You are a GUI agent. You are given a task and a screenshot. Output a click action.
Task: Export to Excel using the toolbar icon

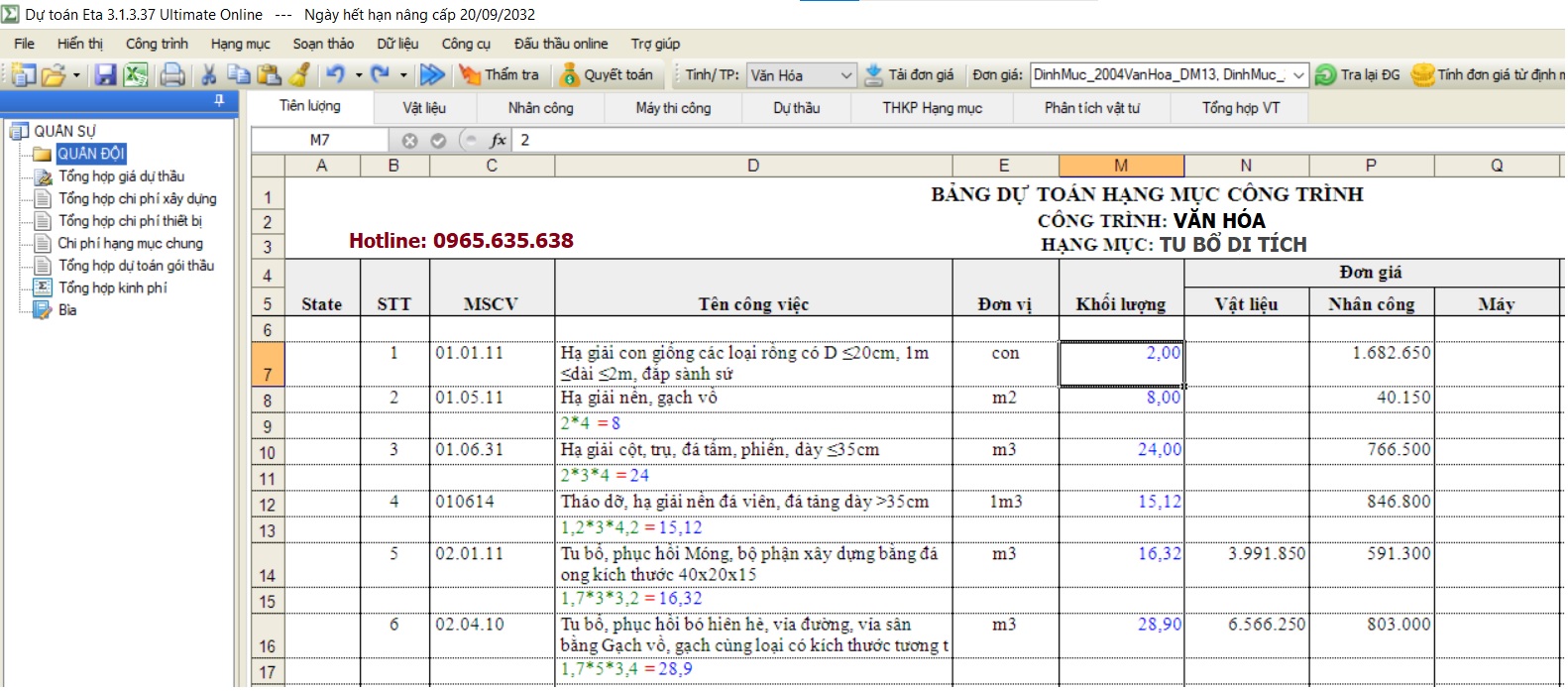tap(136, 75)
